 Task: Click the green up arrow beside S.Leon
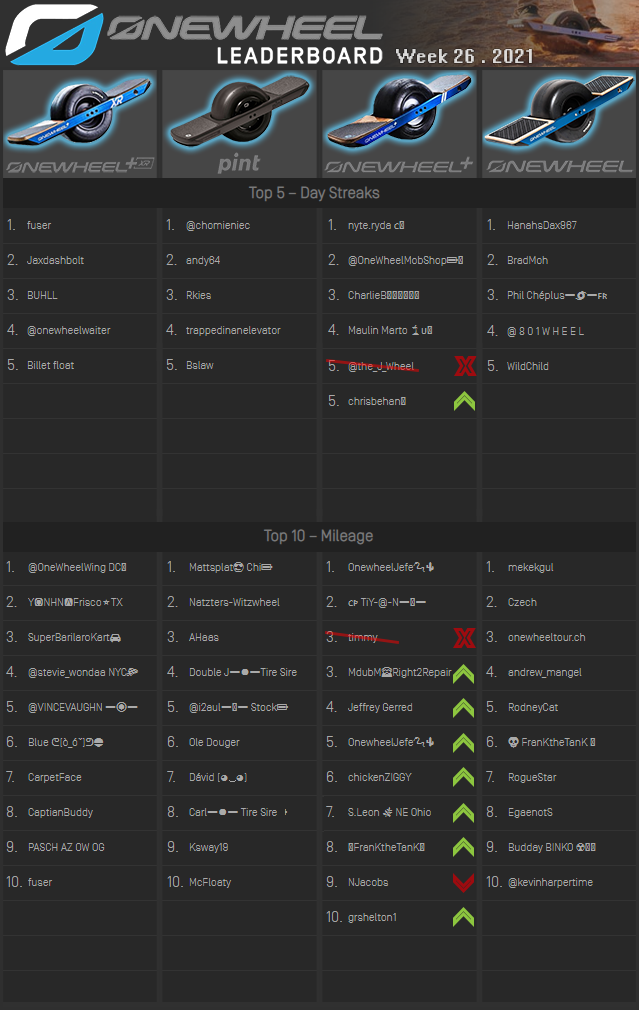(464, 812)
